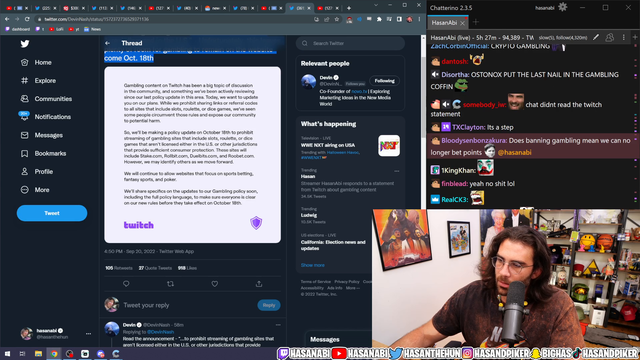Open the dashboard bookmark

(x=17, y=29)
